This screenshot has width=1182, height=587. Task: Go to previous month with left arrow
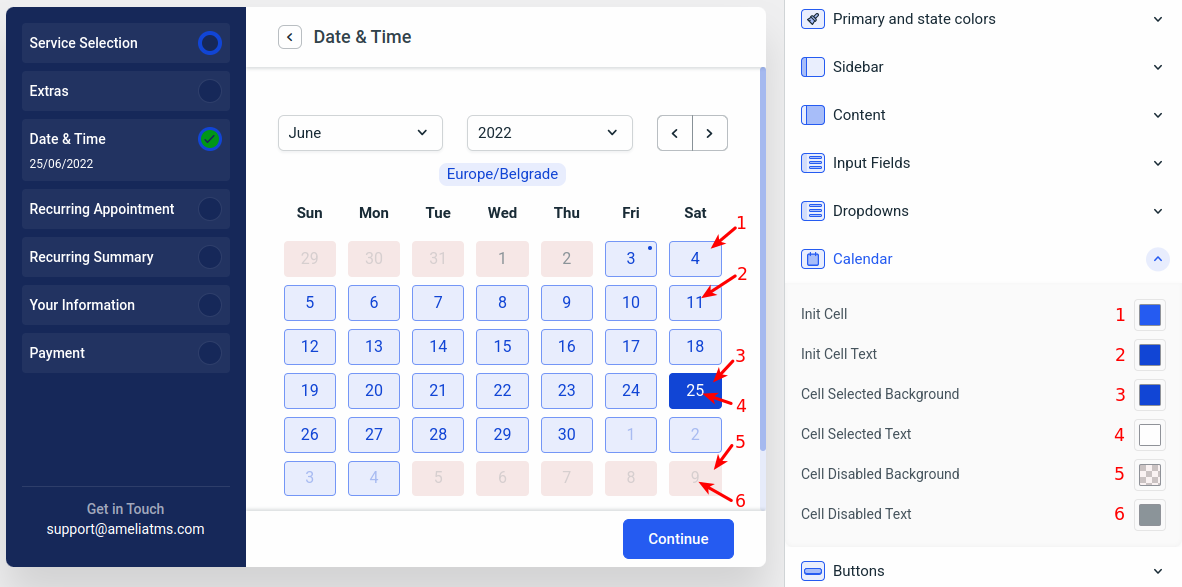675,133
